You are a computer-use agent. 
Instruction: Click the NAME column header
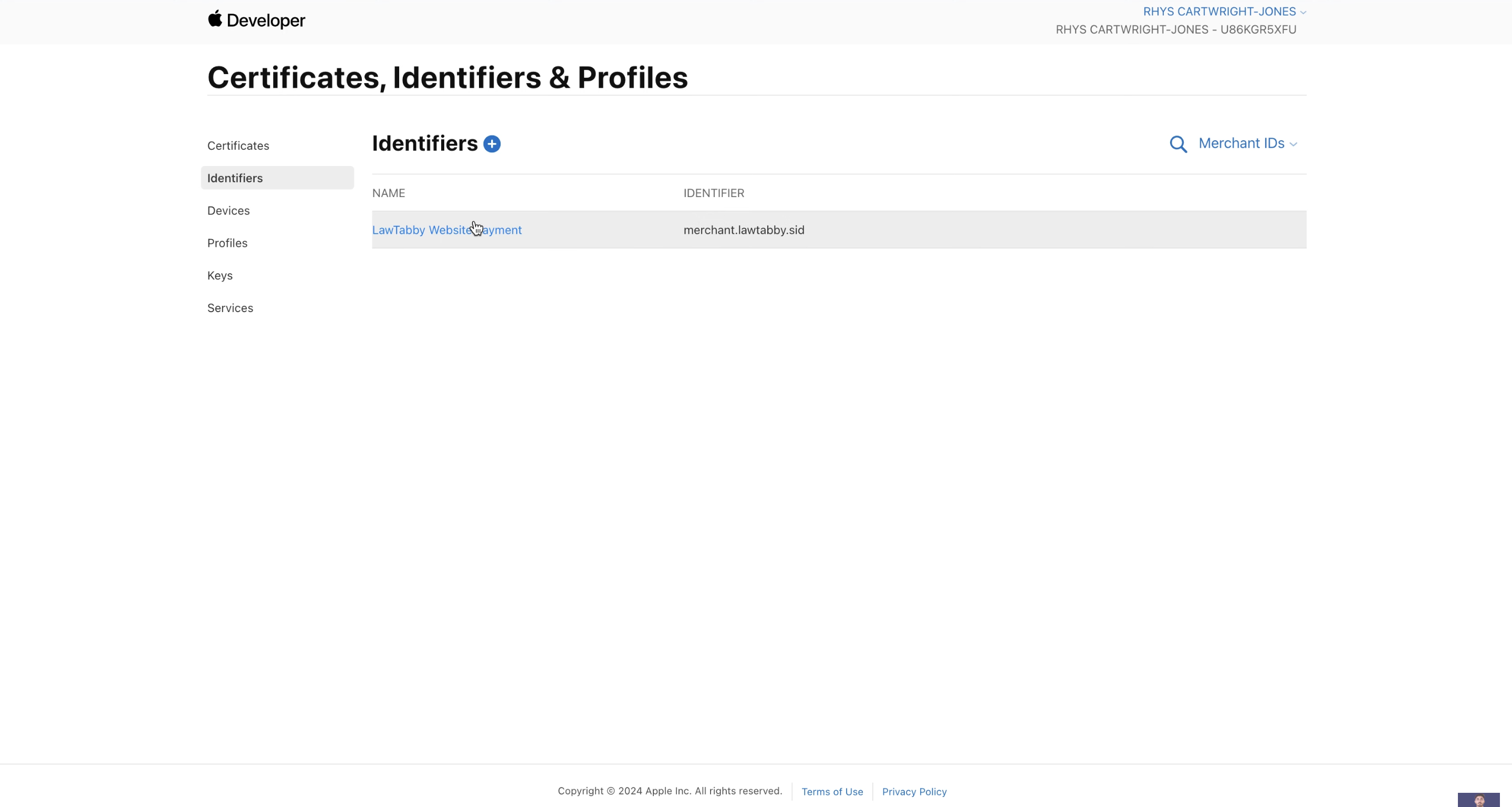(x=389, y=193)
